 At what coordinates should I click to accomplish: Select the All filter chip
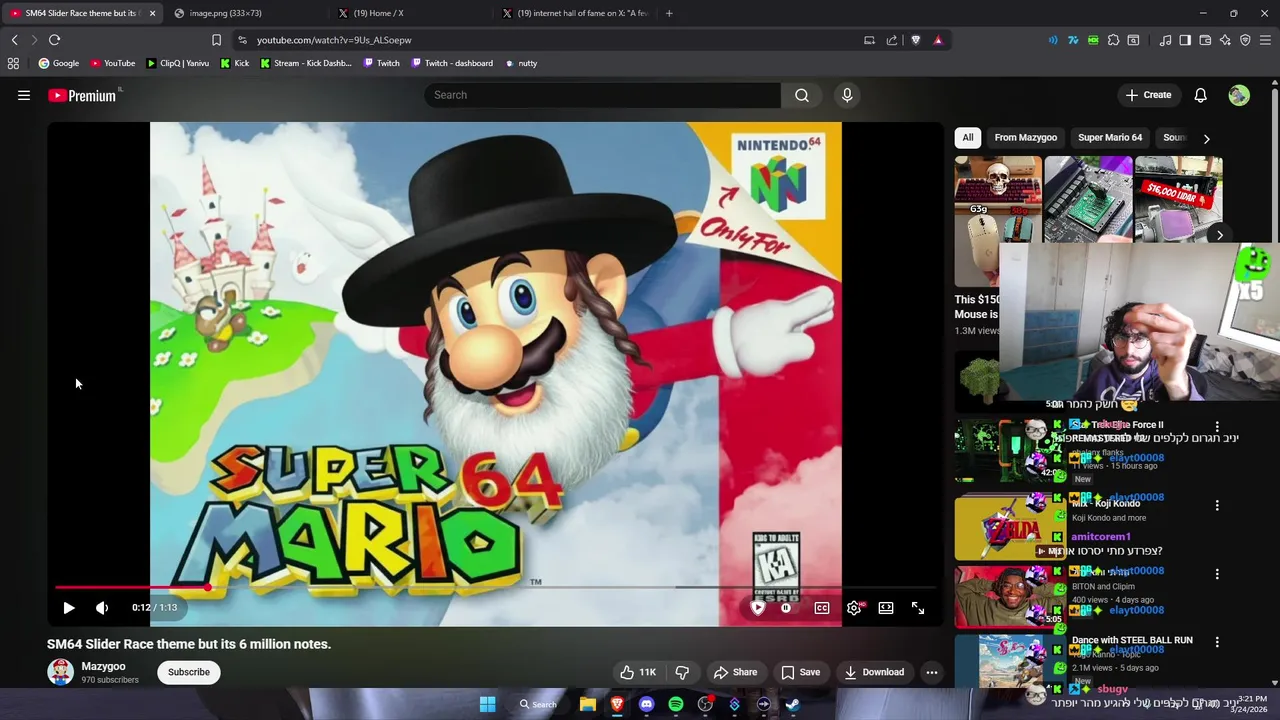pyautogui.click(x=968, y=138)
